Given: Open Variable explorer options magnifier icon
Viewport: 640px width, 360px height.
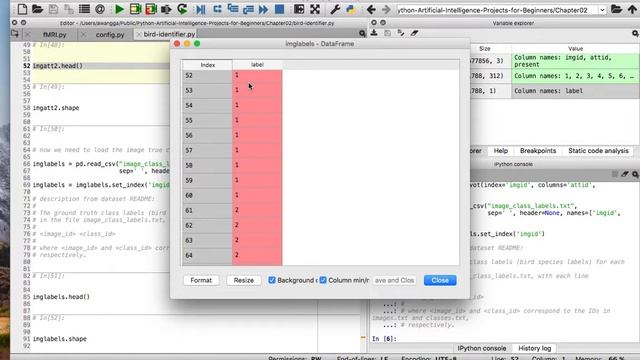Looking at the screenshot, I should pyautogui.click(x=636, y=33).
